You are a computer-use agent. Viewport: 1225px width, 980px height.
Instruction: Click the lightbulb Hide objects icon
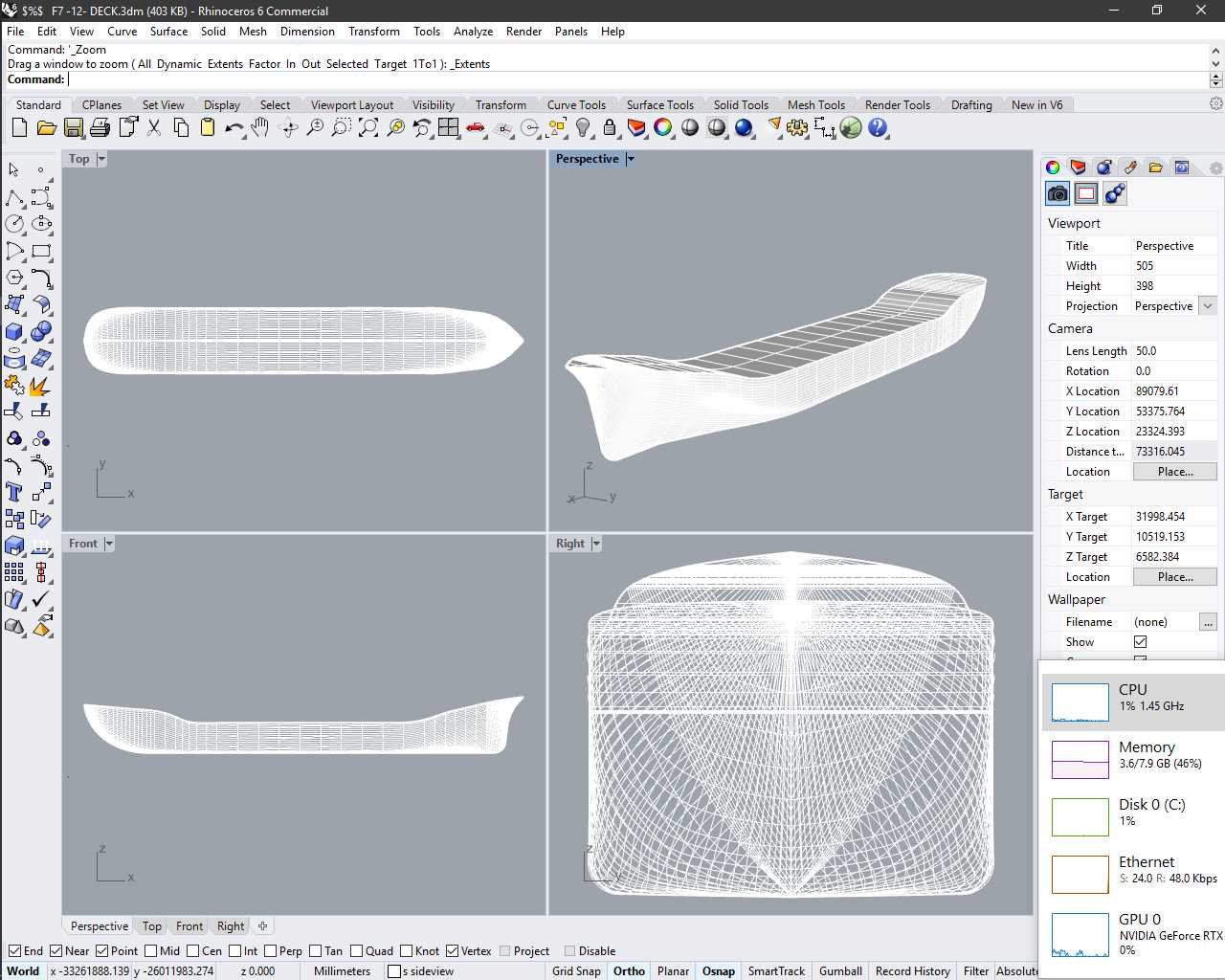click(x=583, y=127)
